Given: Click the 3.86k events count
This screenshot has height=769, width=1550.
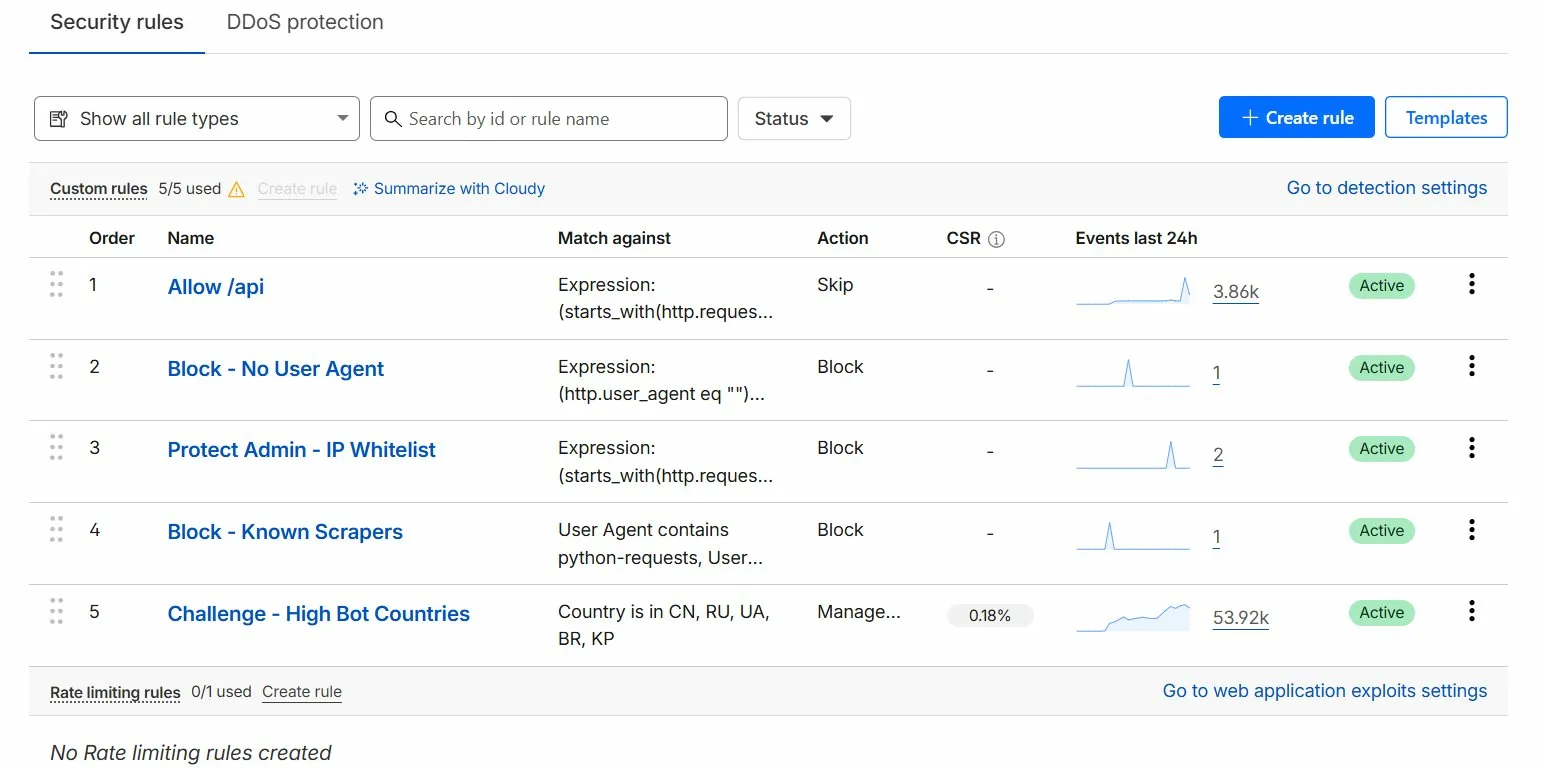Looking at the screenshot, I should 1236,292.
